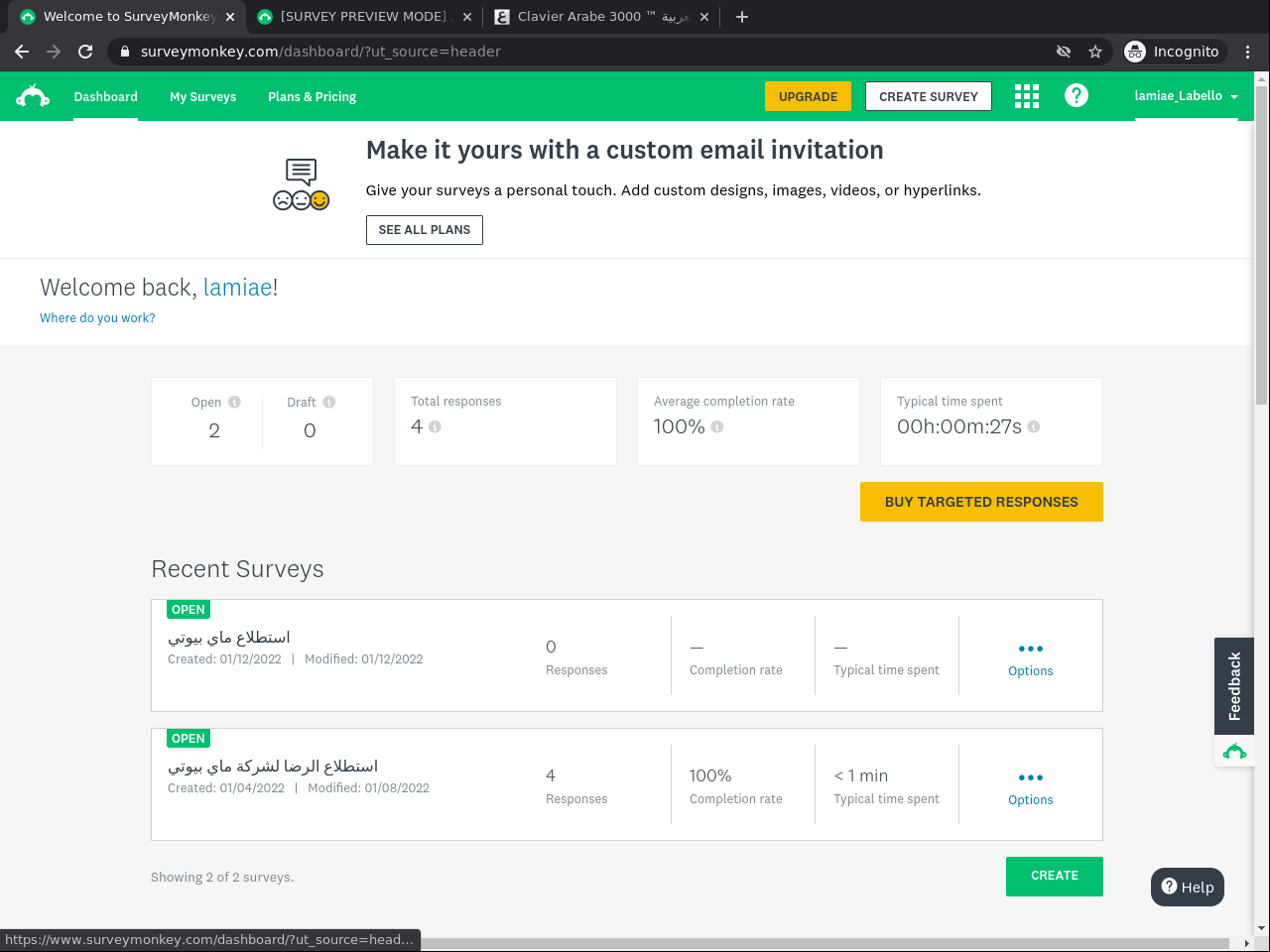Image resolution: width=1270 pixels, height=952 pixels.
Task: Click the '00h:00m:27s' time value
Action: [x=959, y=426]
